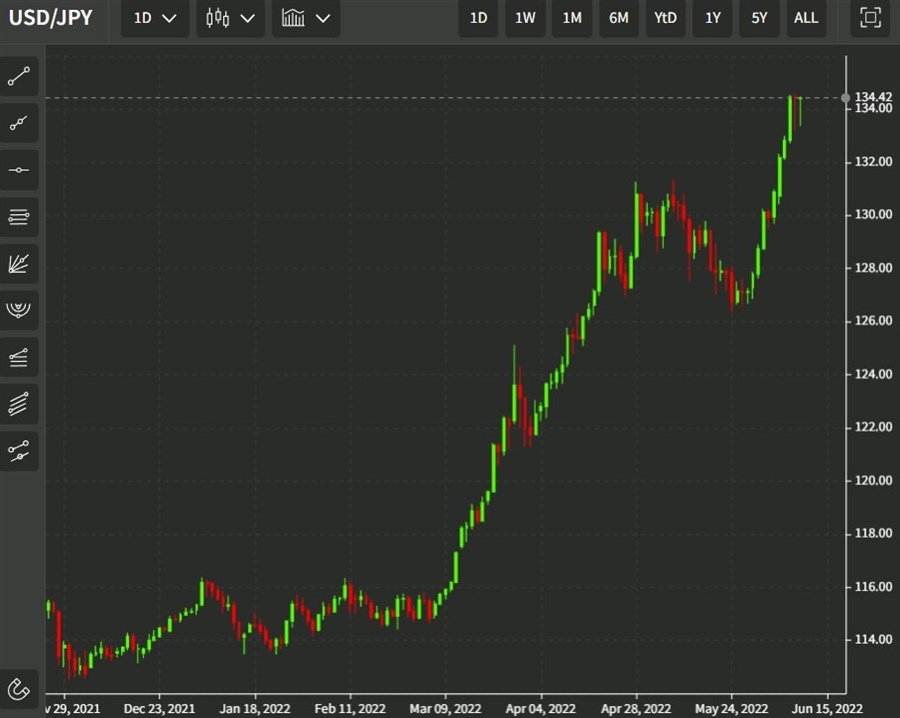Click the Feb 11, 2022 date label
The width and height of the screenshot is (900, 718).
pos(350,709)
